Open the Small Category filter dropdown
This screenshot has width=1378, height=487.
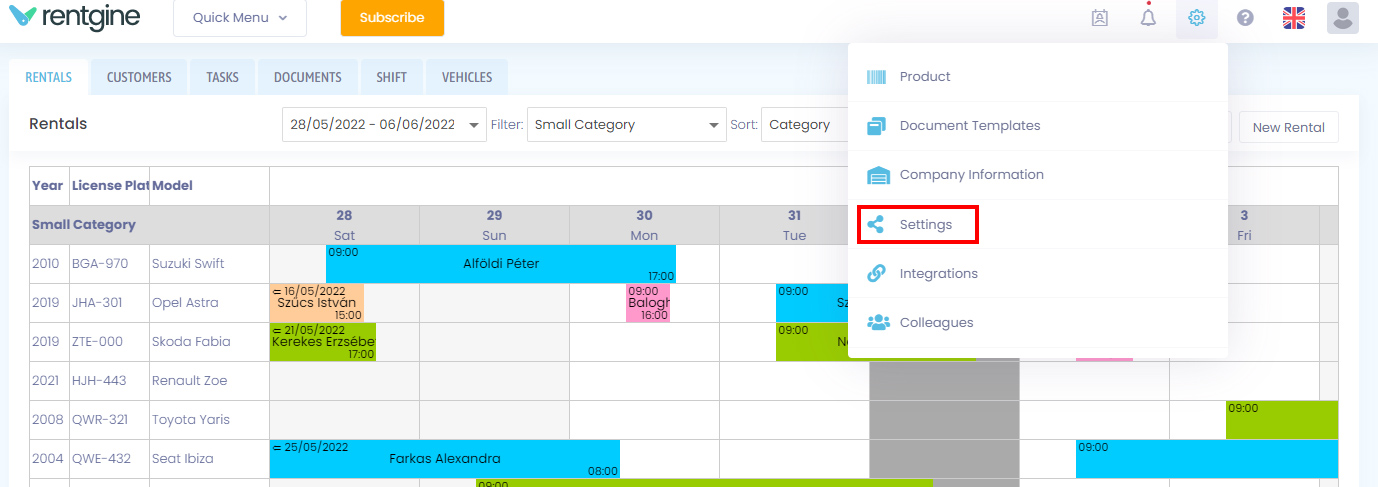point(627,125)
